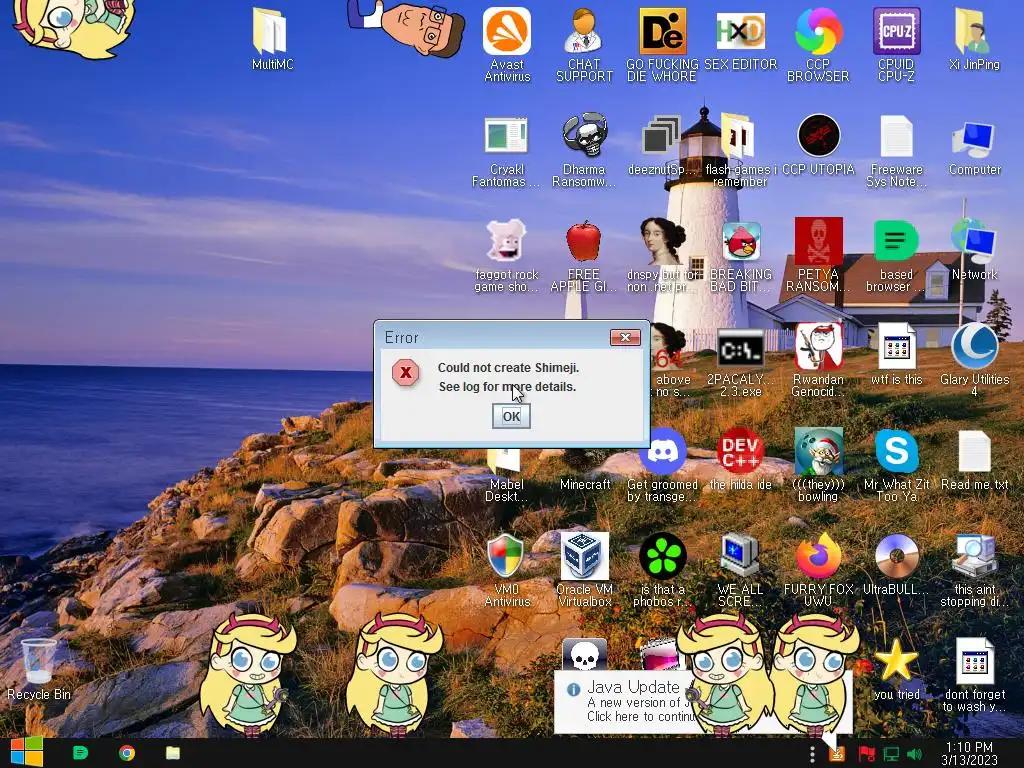Select the Dharma Ransomw... skull icon

click(x=584, y=150)
